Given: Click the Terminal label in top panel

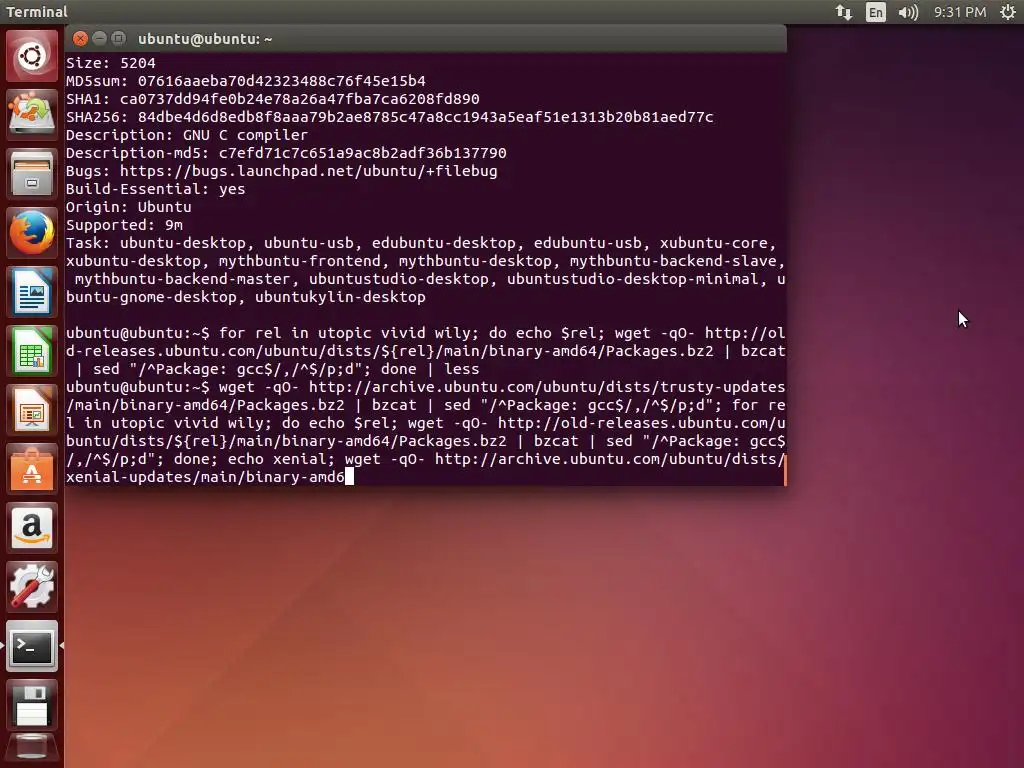Looking at the screenshot, I should coord(37,12).
